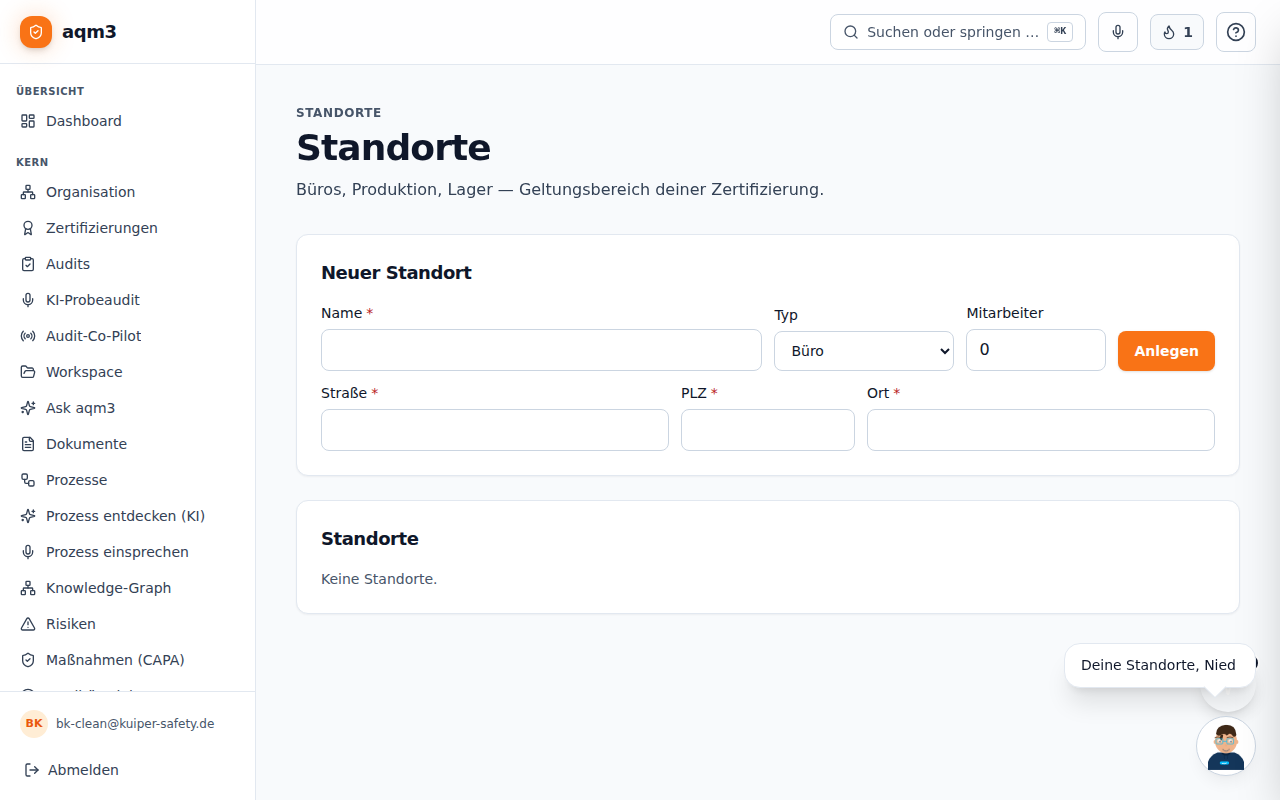
Task: Click the orange Anlegen button
Action: point(1166,351)
